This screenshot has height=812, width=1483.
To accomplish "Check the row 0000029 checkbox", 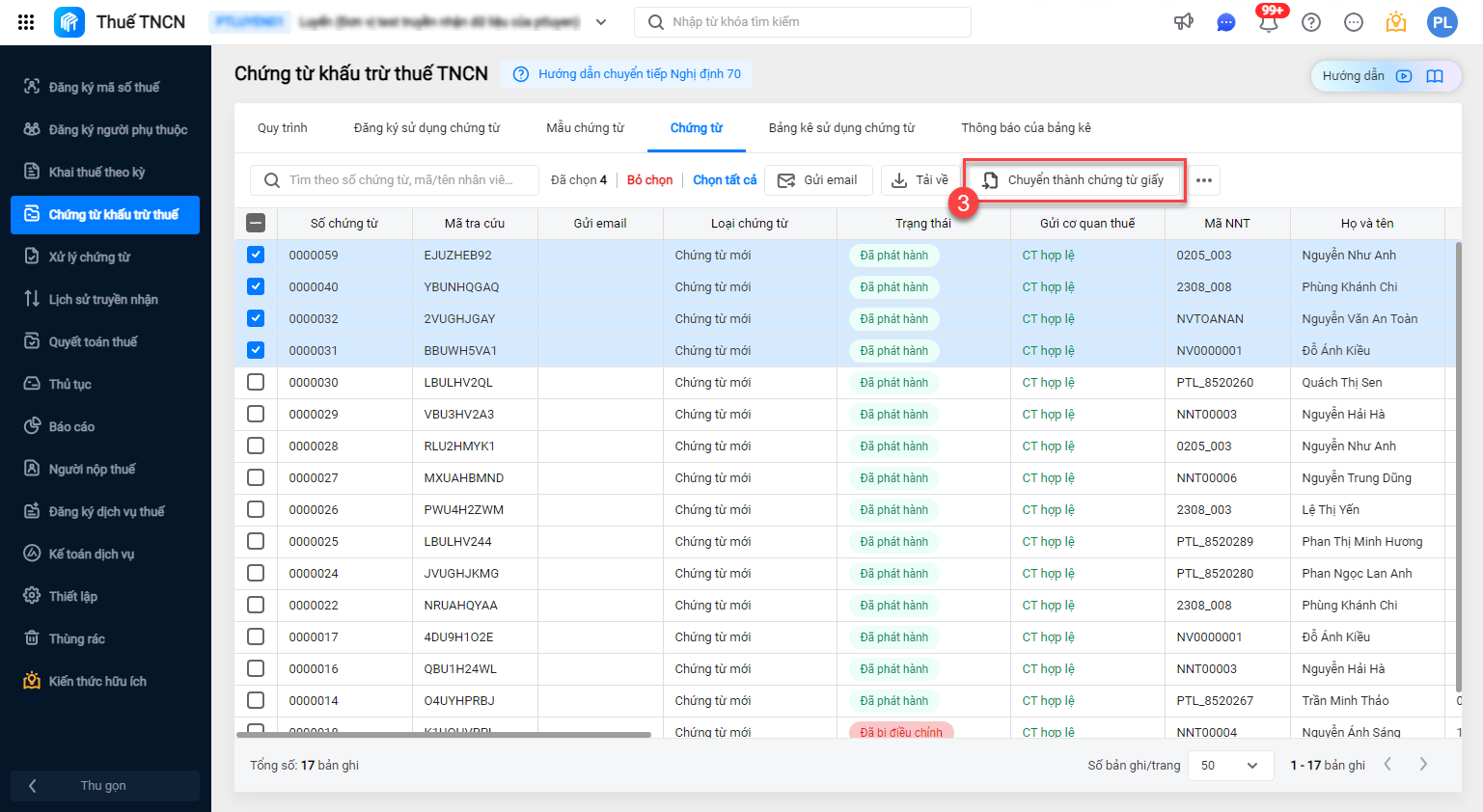I will [x=256, y=414].
